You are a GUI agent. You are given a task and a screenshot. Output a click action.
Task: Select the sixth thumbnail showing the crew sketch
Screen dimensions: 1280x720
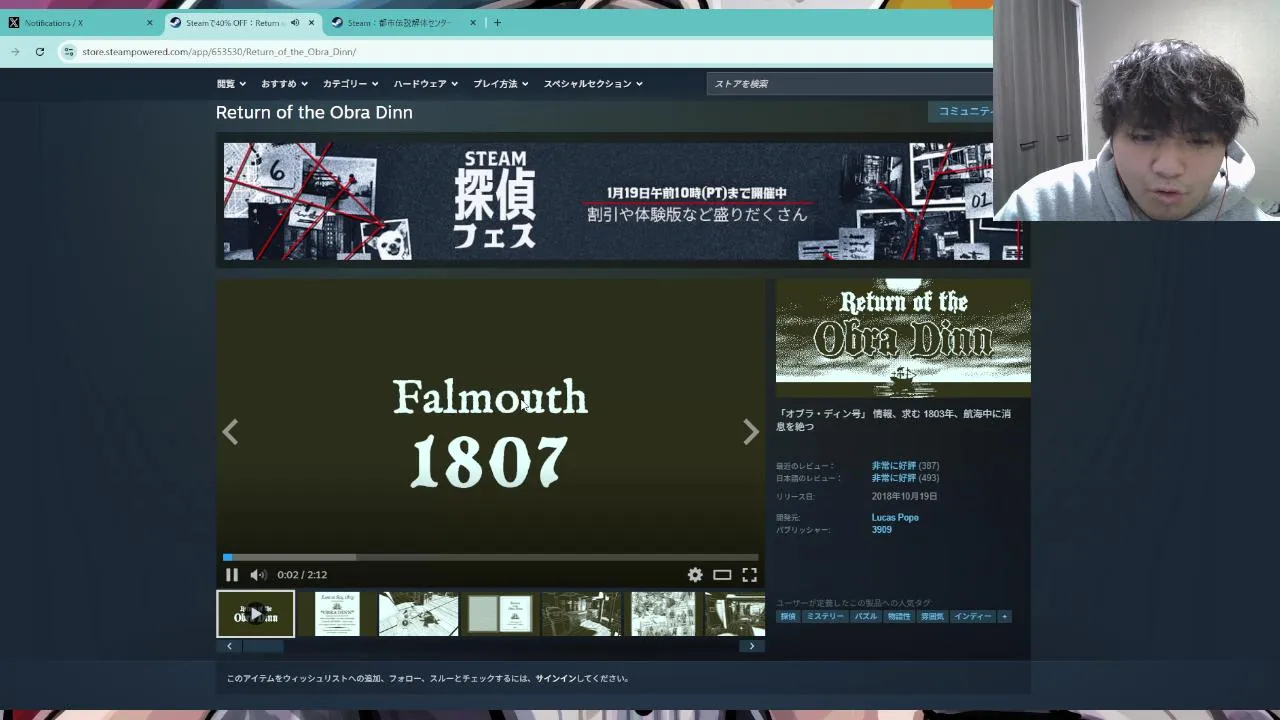click(662, 614)
